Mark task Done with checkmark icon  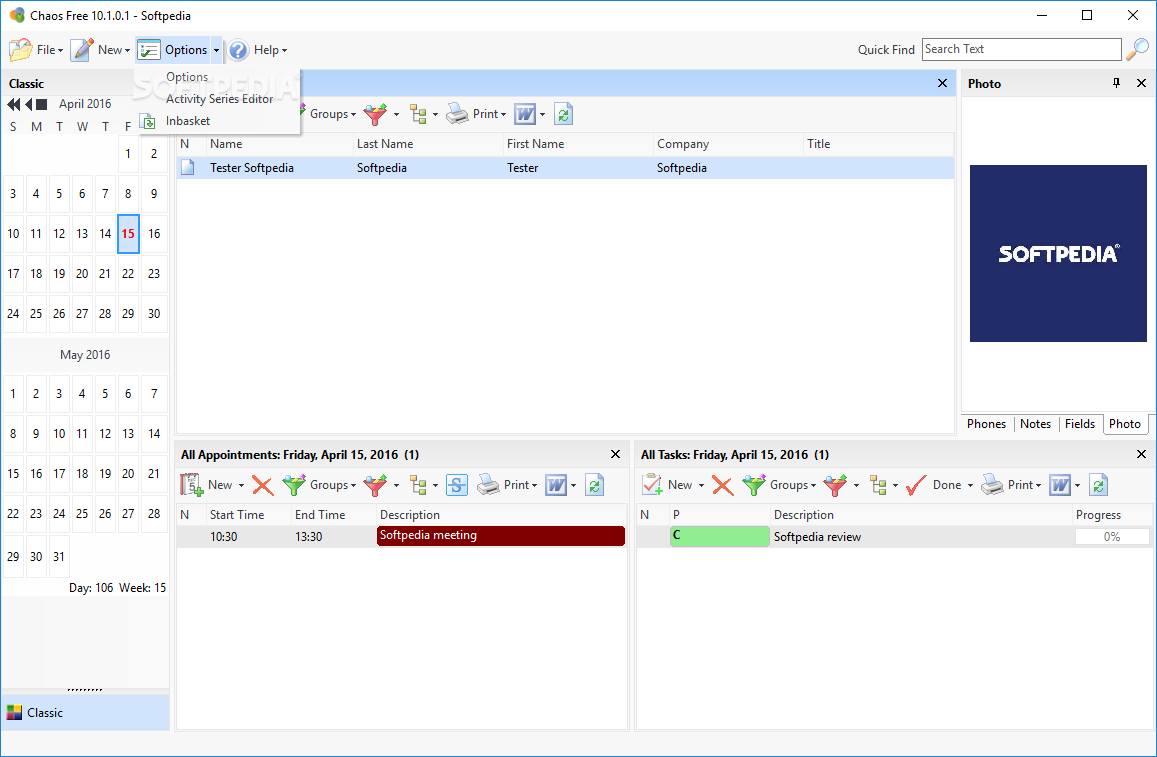916,485
